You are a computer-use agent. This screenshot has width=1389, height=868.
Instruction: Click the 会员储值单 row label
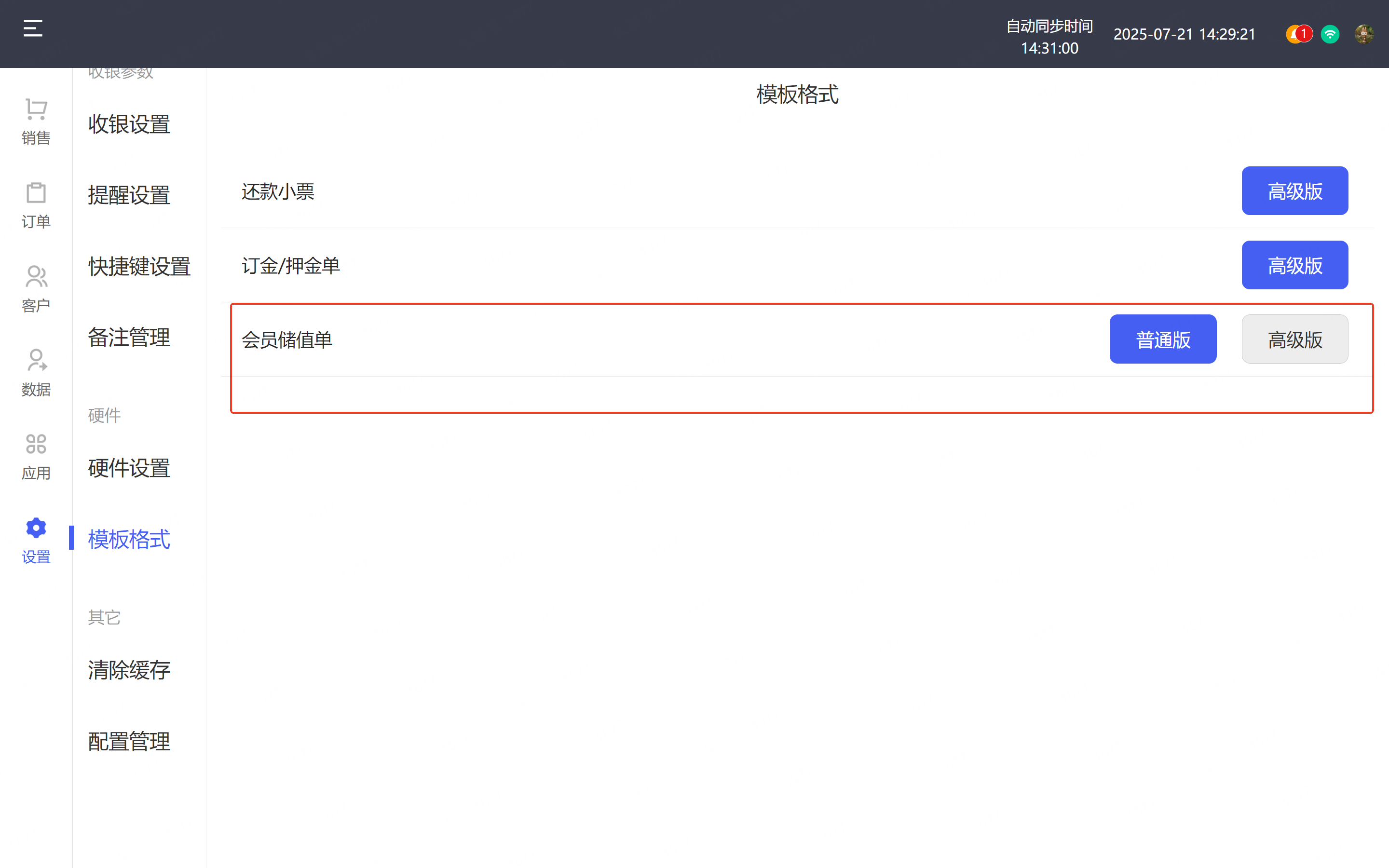coord(287,340)
